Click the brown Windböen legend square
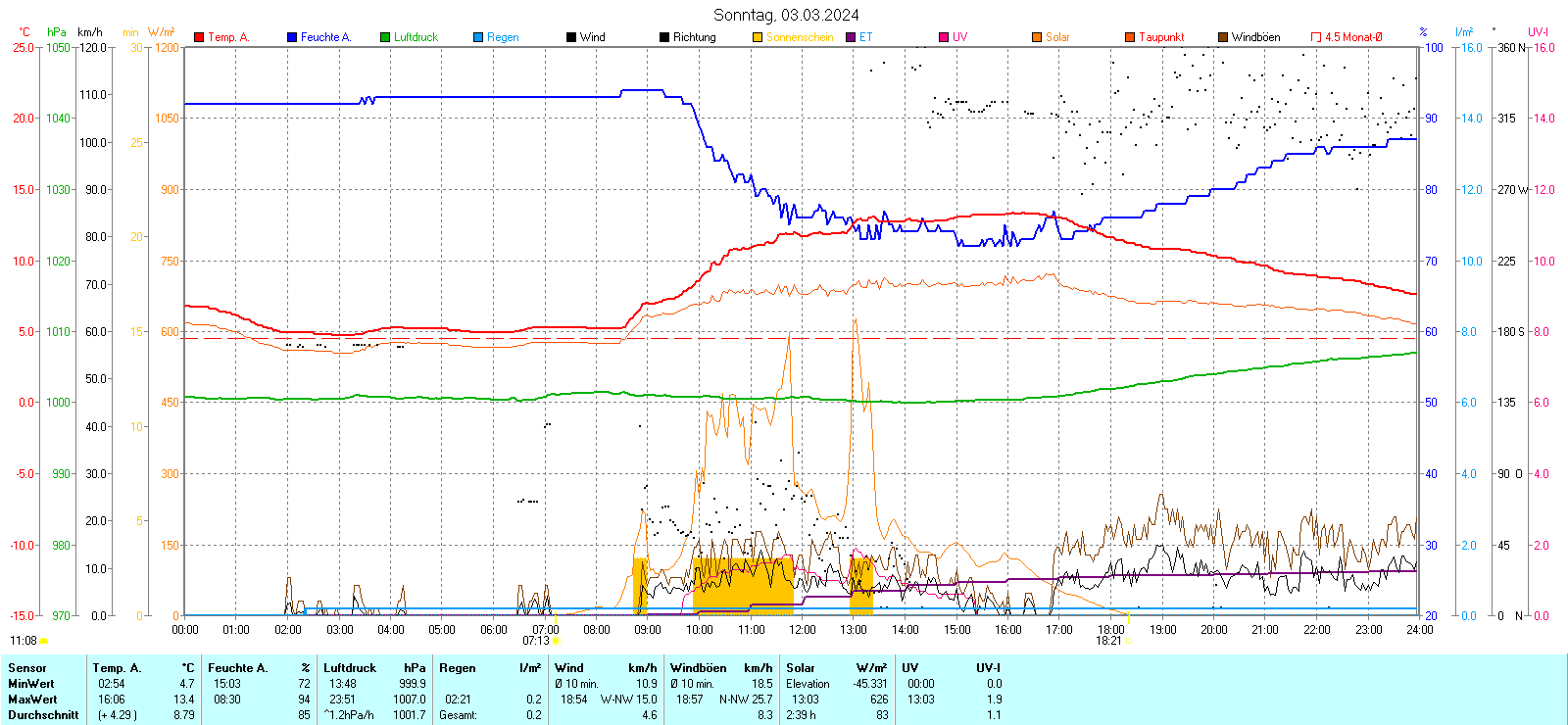This screenshot has height=725, width=1568. coord(1223,37)
